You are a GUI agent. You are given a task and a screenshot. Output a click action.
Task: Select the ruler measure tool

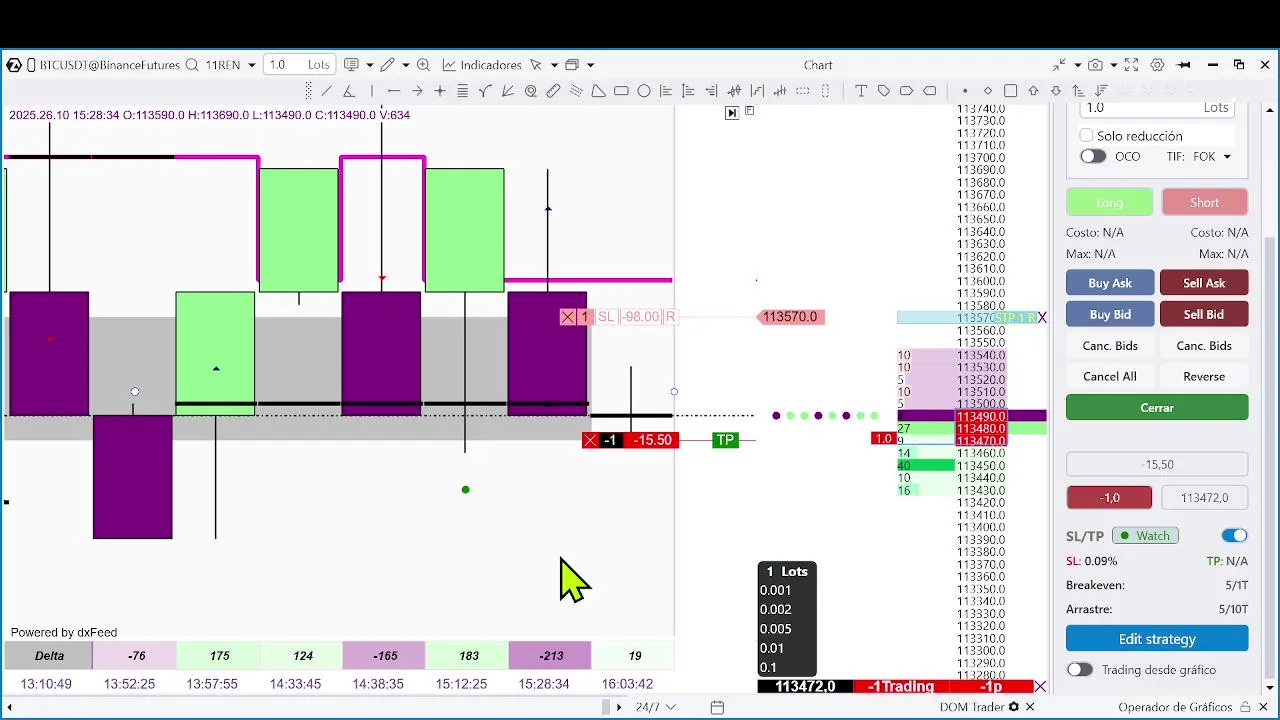tap(553, 91)
